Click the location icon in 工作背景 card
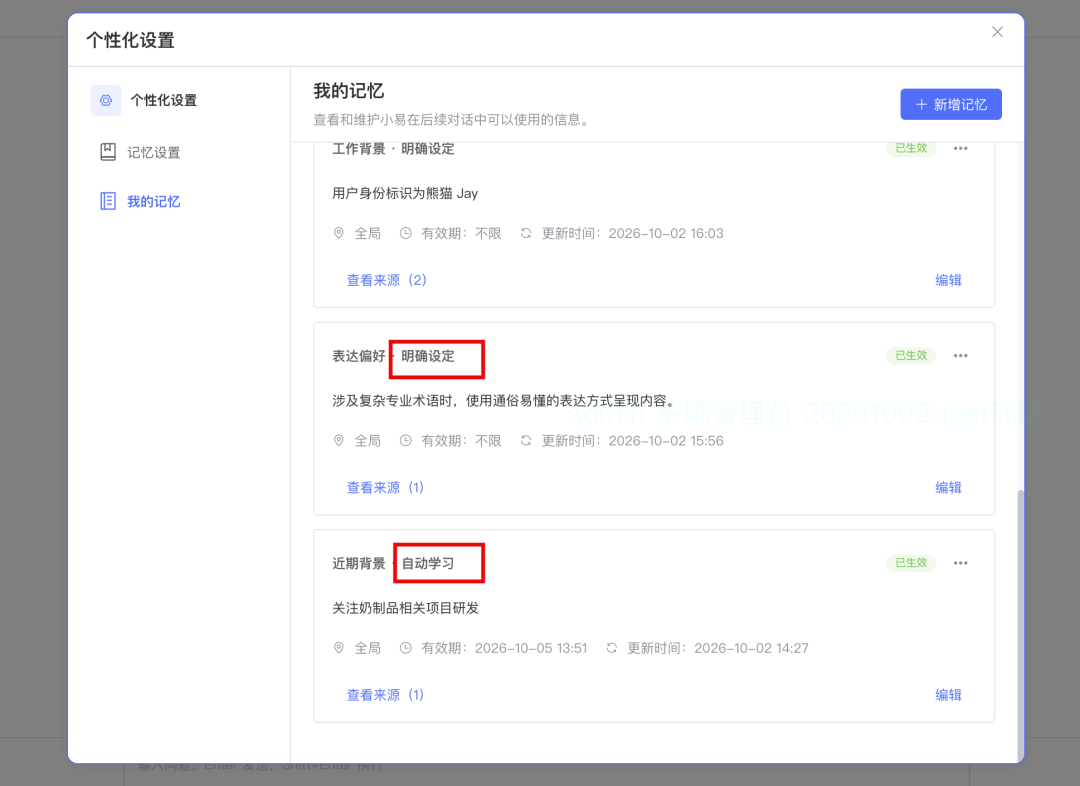 pyautogui.click(x=338, y=233)
